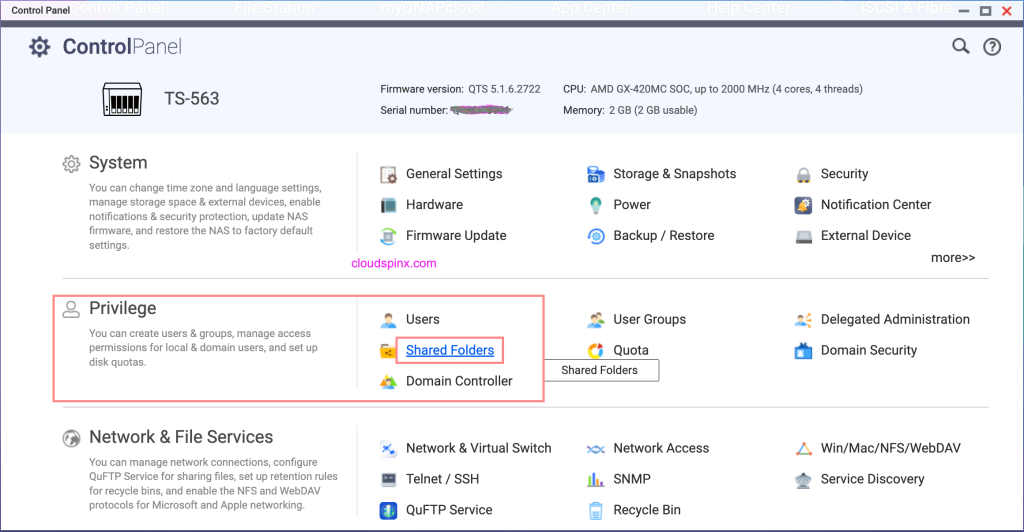Click the Power lightbulb icon
This screenshot has height=532, width=1024.
[x=596, y=205]
